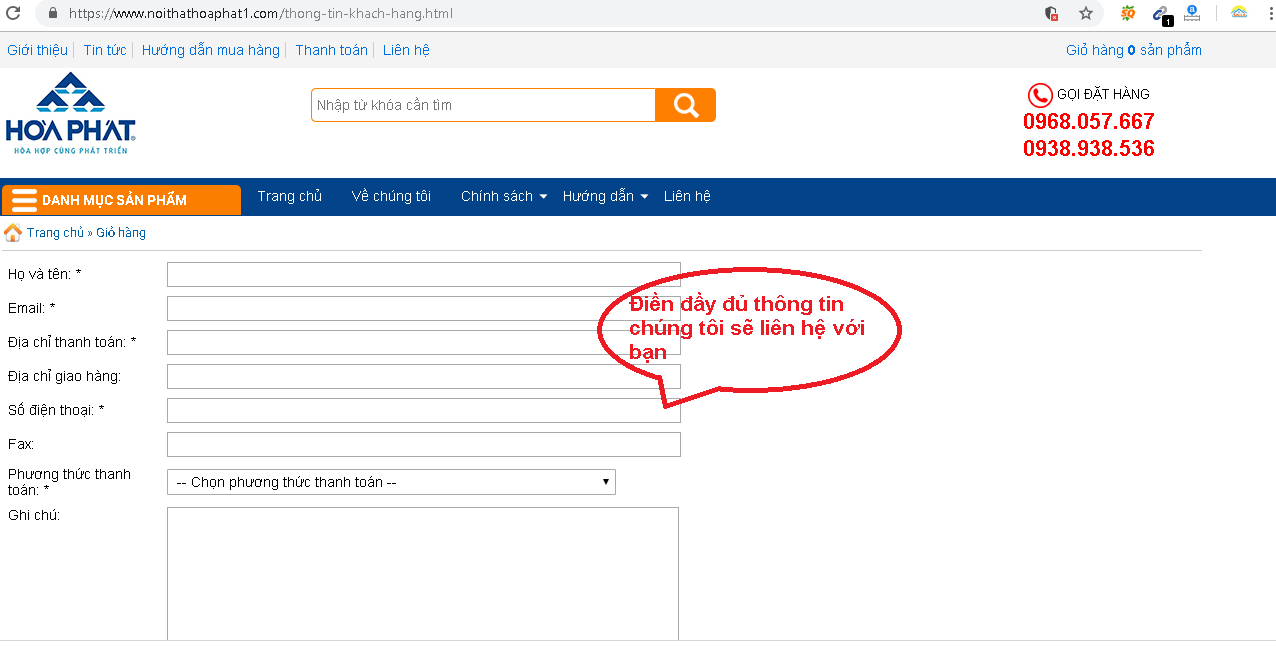This screenshot has width=1276, height=646.
Task: Focus the Email text field
Action: (x=423, y=309)
